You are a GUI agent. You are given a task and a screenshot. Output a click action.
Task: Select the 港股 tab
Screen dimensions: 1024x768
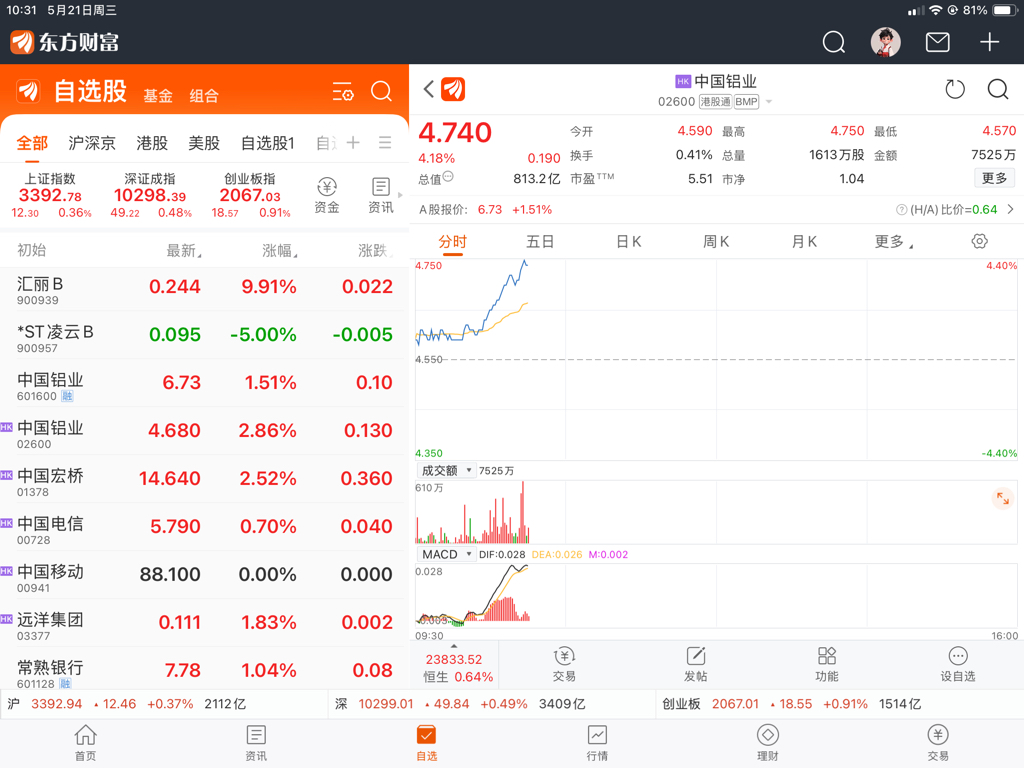click(x=152, y=143)
